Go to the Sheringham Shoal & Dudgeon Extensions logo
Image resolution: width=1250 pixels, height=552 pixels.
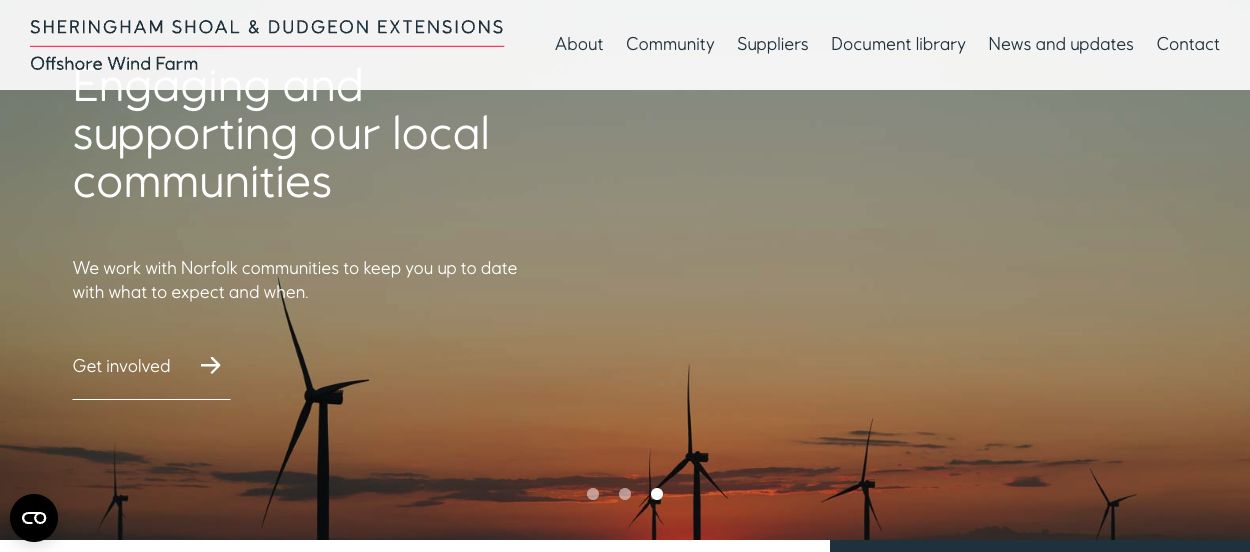point(267,45)
